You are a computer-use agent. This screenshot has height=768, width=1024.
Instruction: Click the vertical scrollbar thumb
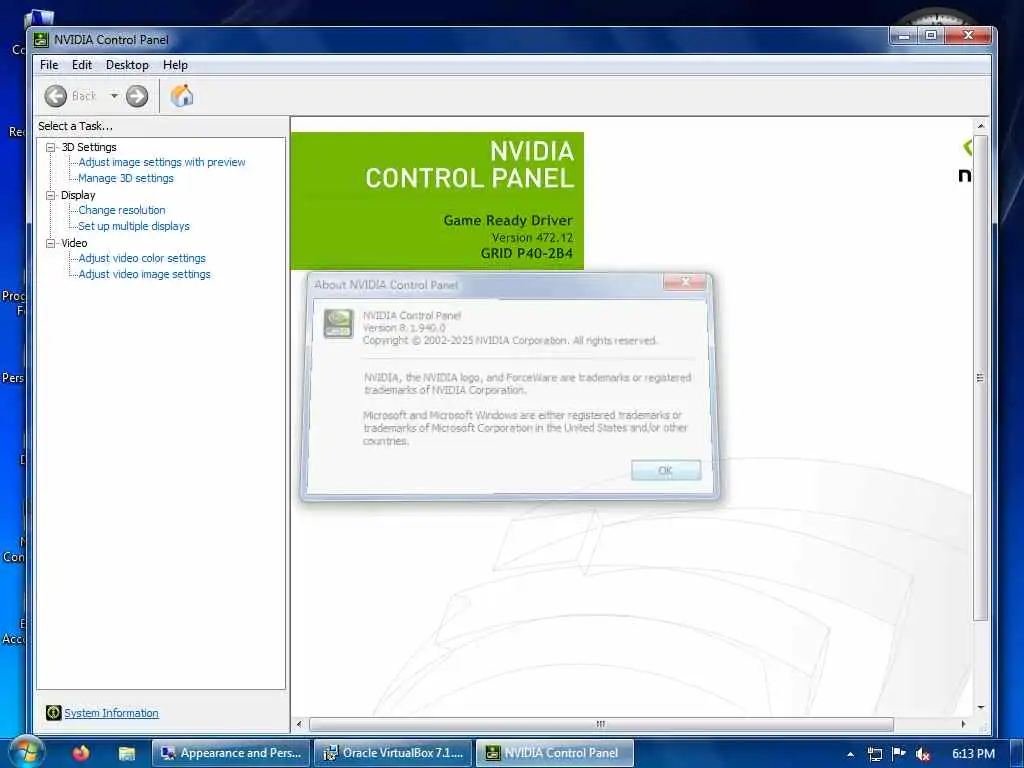coord(980,377)
